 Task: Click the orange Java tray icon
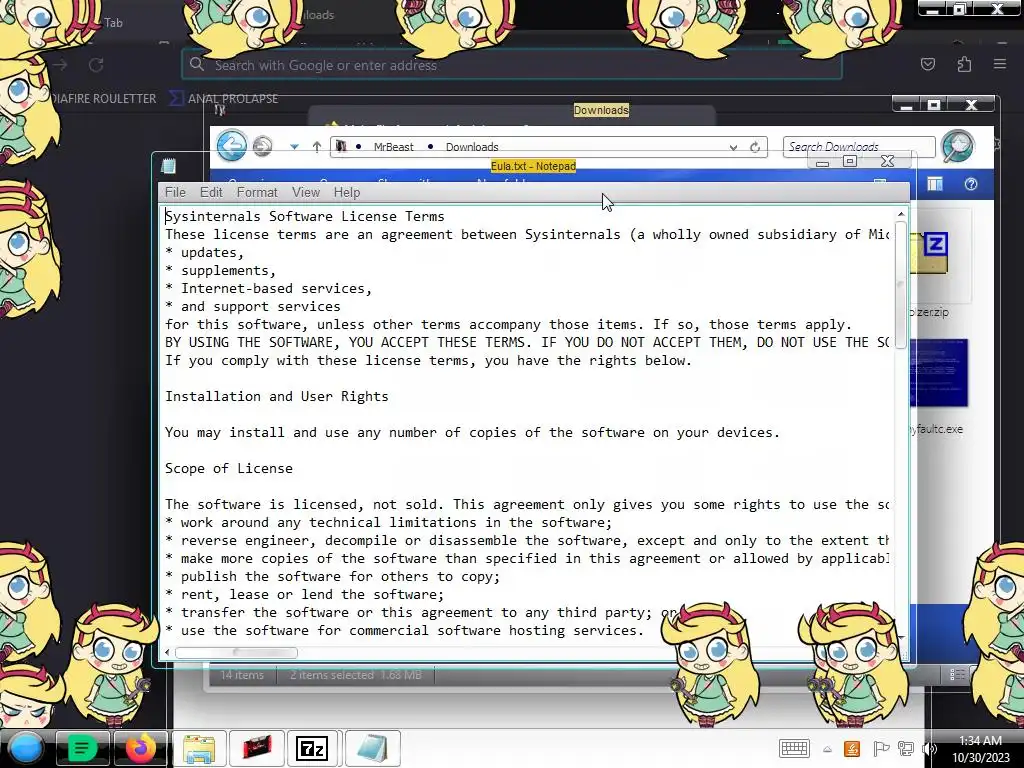point(852,748)
